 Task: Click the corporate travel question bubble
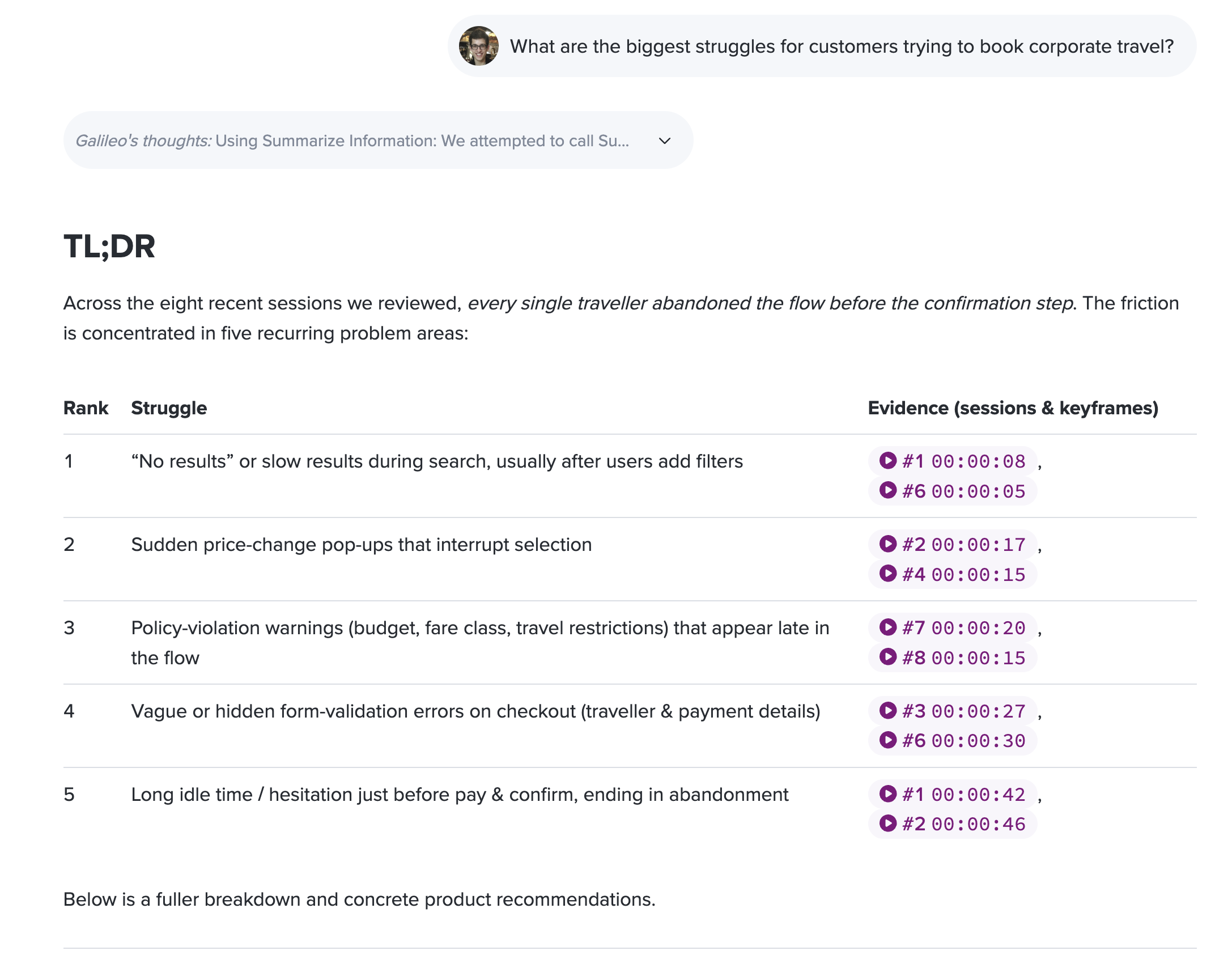(841, 46)
